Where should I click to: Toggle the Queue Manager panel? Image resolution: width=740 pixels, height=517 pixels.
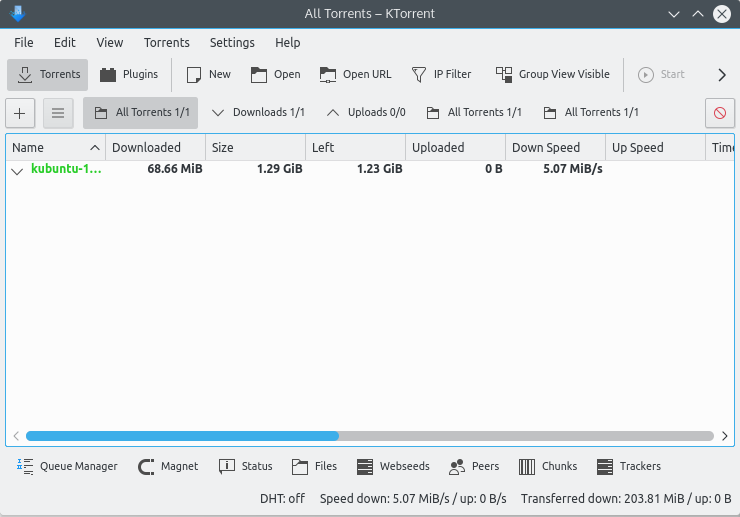(x=67, y=466)
